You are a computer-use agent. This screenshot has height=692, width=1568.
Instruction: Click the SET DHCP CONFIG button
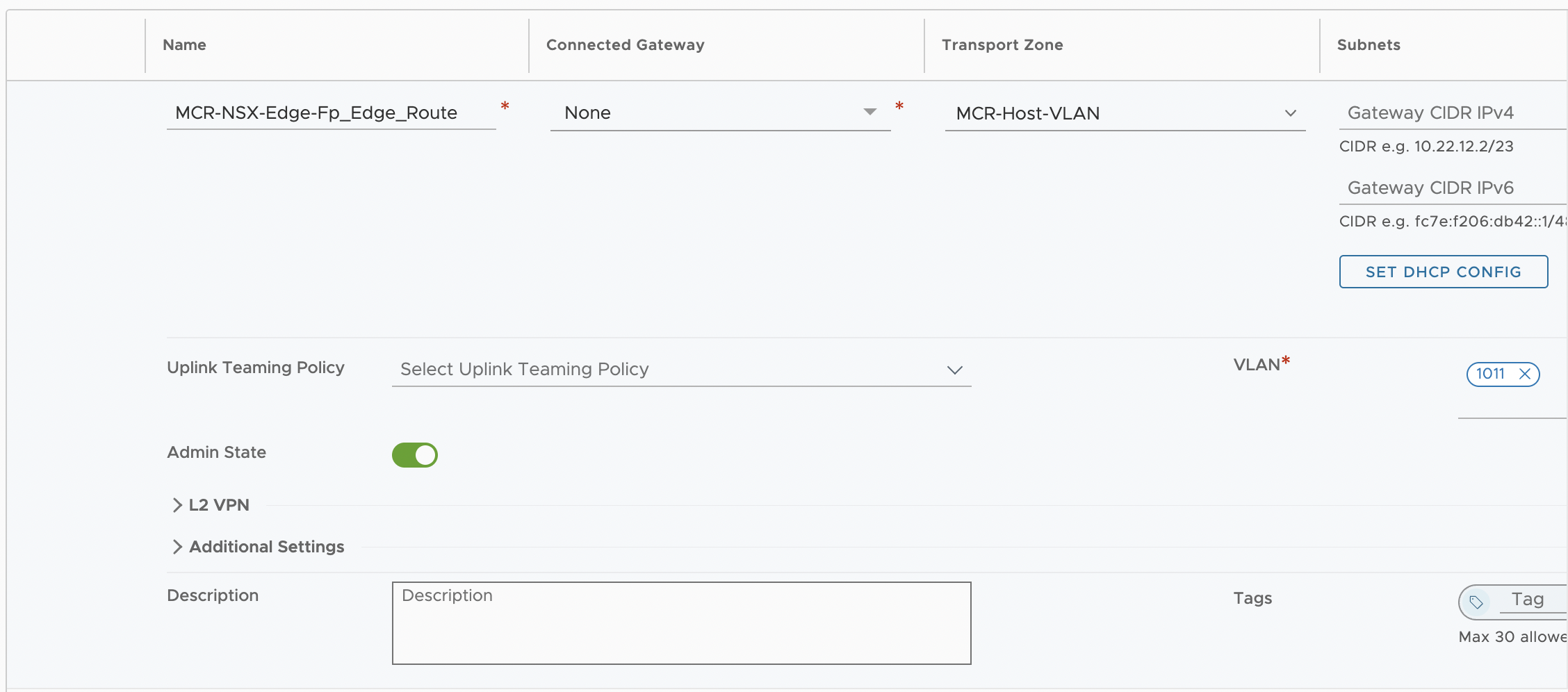1444,272
